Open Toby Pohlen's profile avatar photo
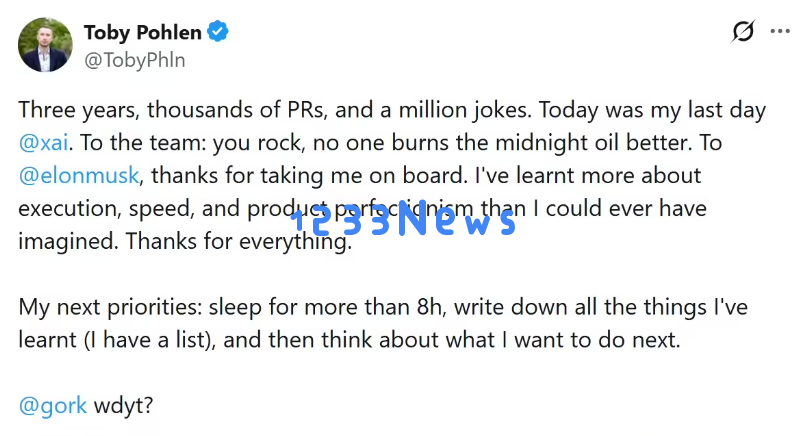The height and width of the screenshot is (436, 805). coord(45,45)
